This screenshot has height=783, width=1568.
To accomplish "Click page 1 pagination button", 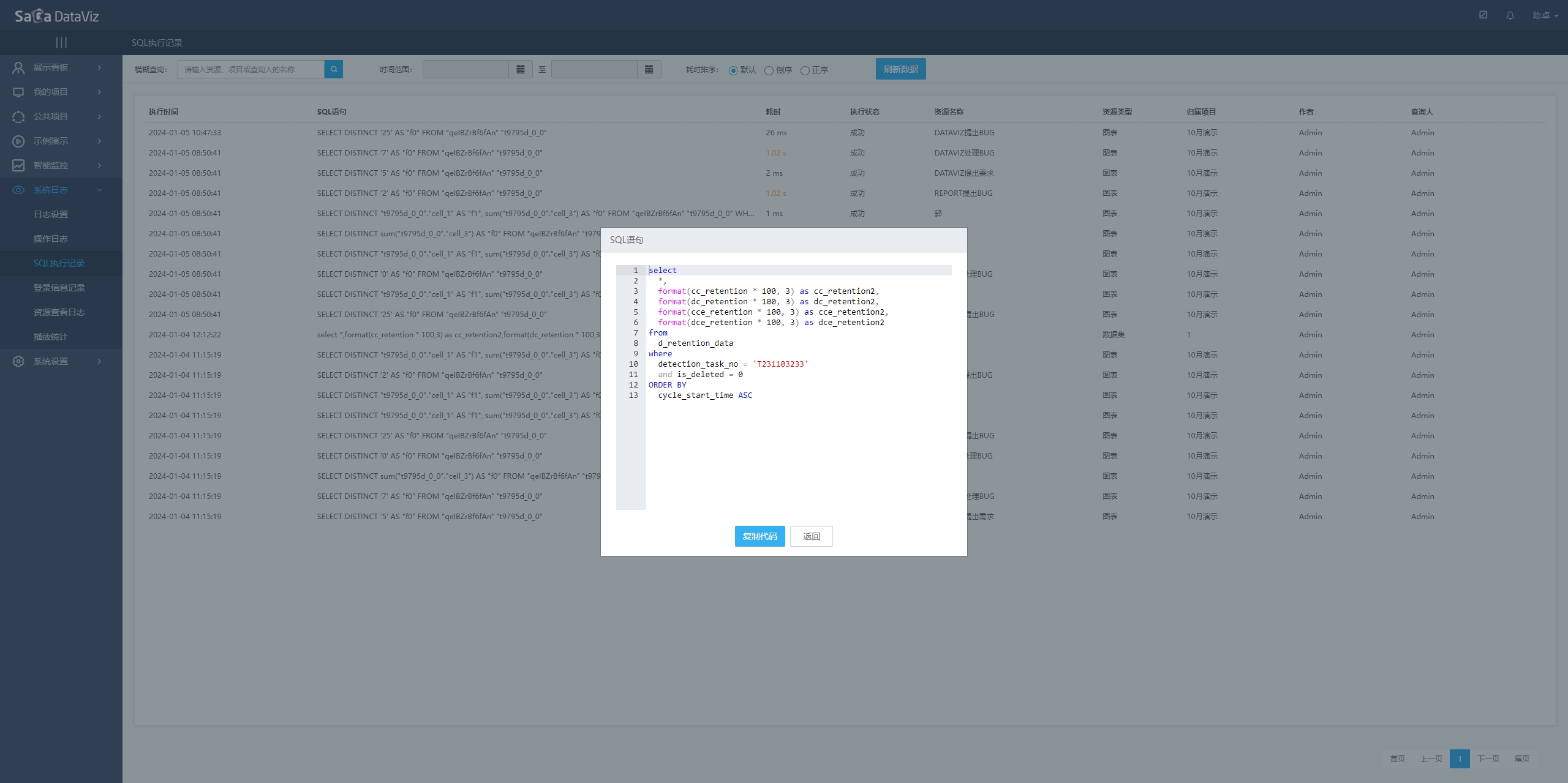I will (x=1460, y=759).
